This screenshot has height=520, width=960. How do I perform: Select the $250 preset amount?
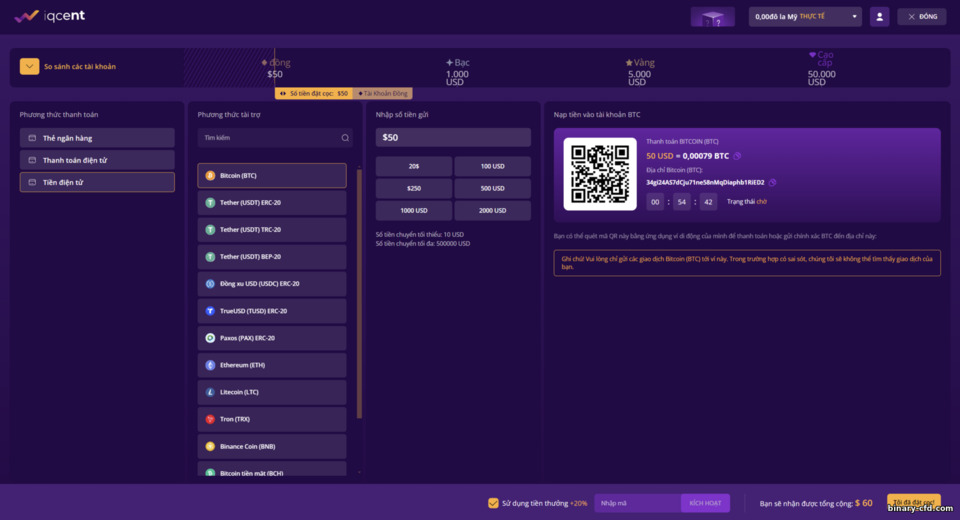click(x=414, y=189)
